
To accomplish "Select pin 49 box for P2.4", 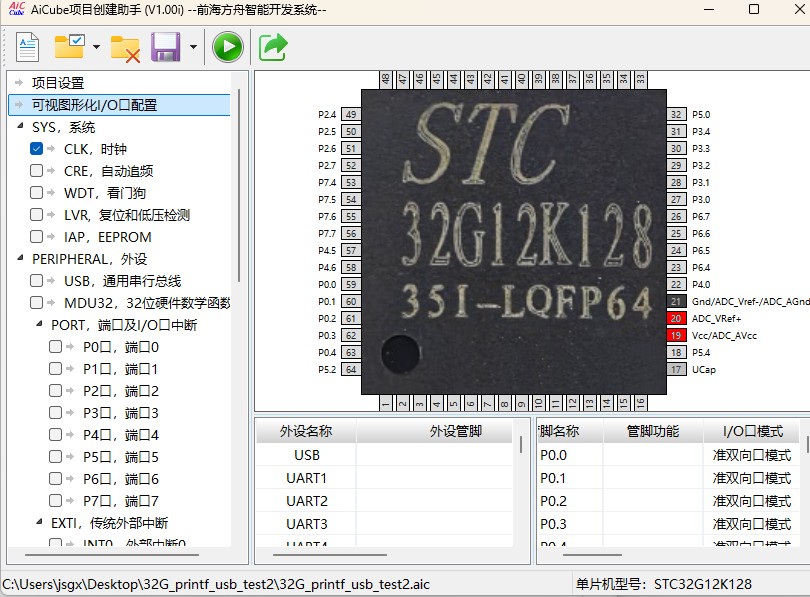I will point(351,115).
